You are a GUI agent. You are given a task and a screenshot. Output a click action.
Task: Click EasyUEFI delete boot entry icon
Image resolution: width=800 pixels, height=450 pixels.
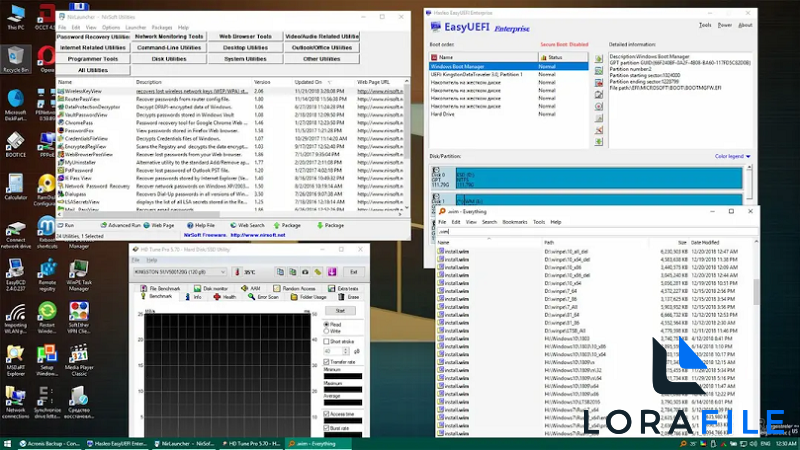click(x=598, y=83)
